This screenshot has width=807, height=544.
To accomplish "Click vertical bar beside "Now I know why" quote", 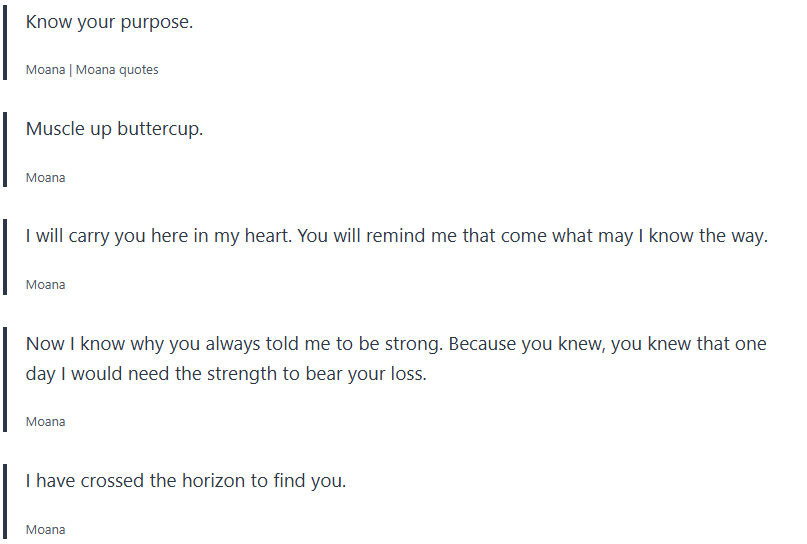I will pyautogui.click(x=5, y=378).
